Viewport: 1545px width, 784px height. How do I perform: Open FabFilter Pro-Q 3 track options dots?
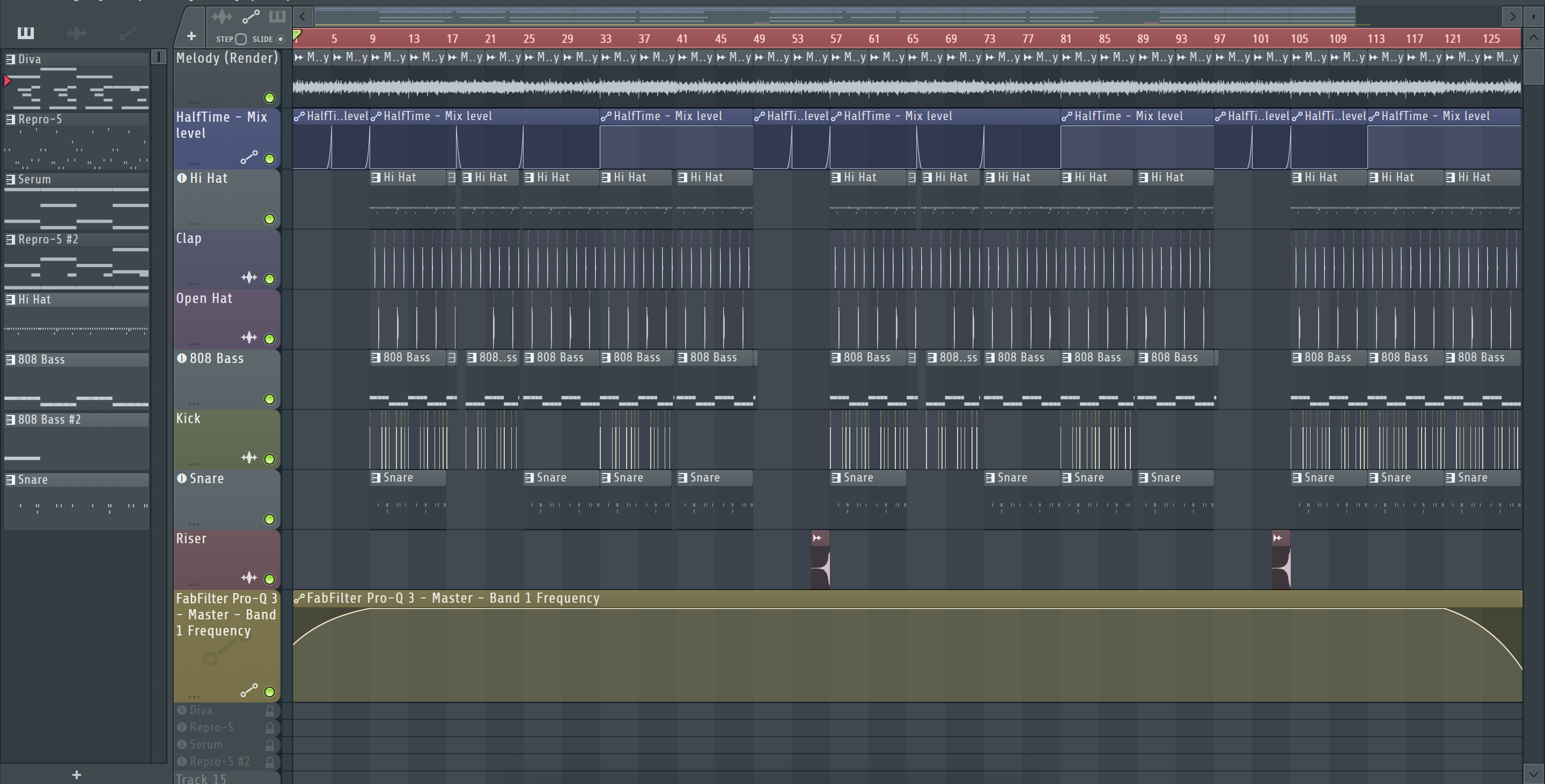pyautogui.click(x=194, y=697)
